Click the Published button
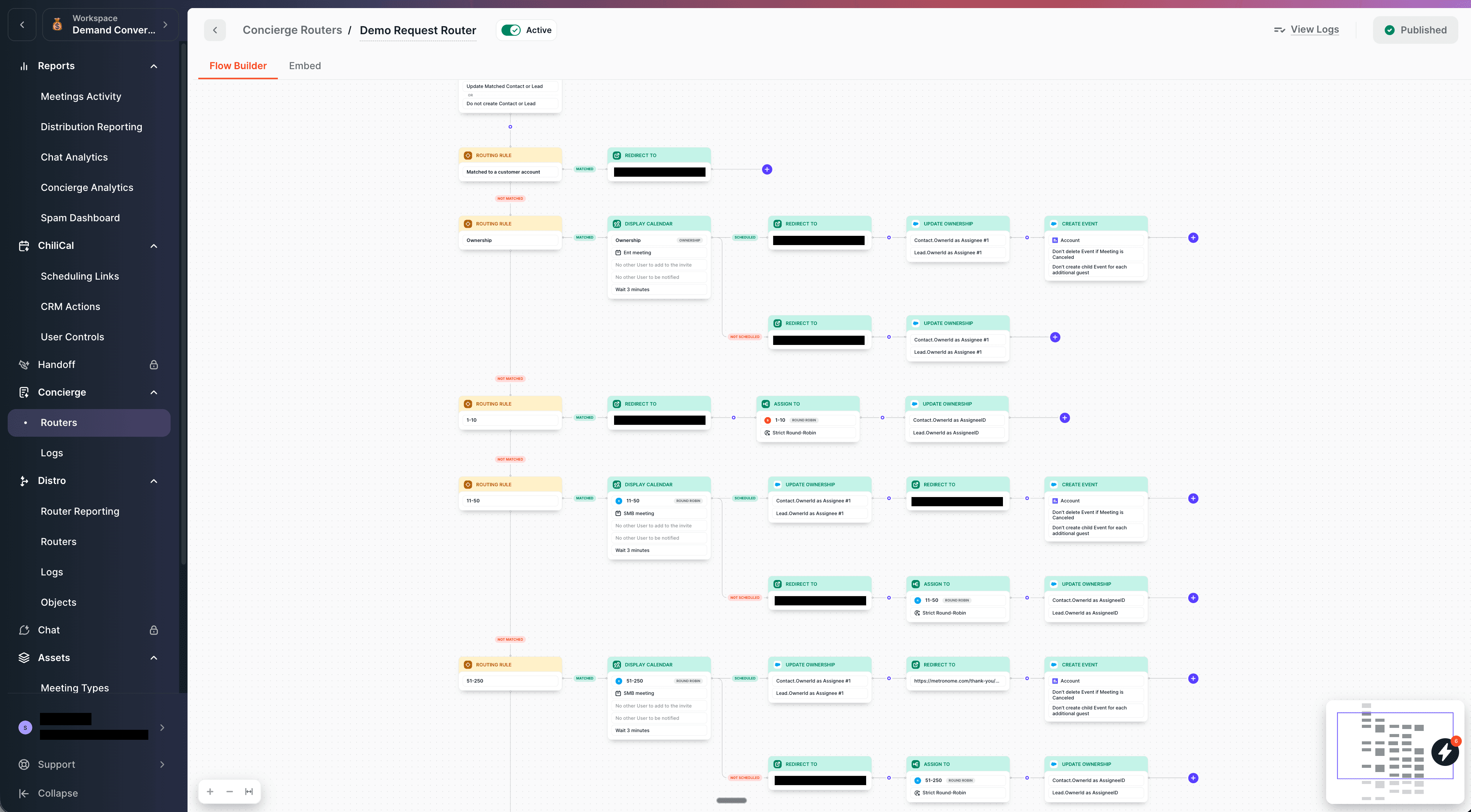 1415,30
